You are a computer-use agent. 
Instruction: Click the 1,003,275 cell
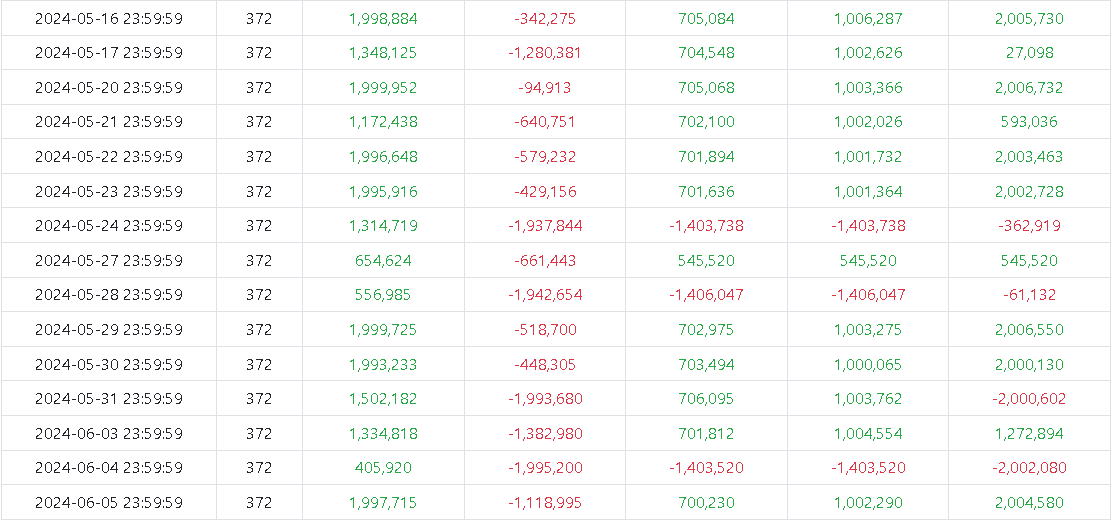coord(867,330)
